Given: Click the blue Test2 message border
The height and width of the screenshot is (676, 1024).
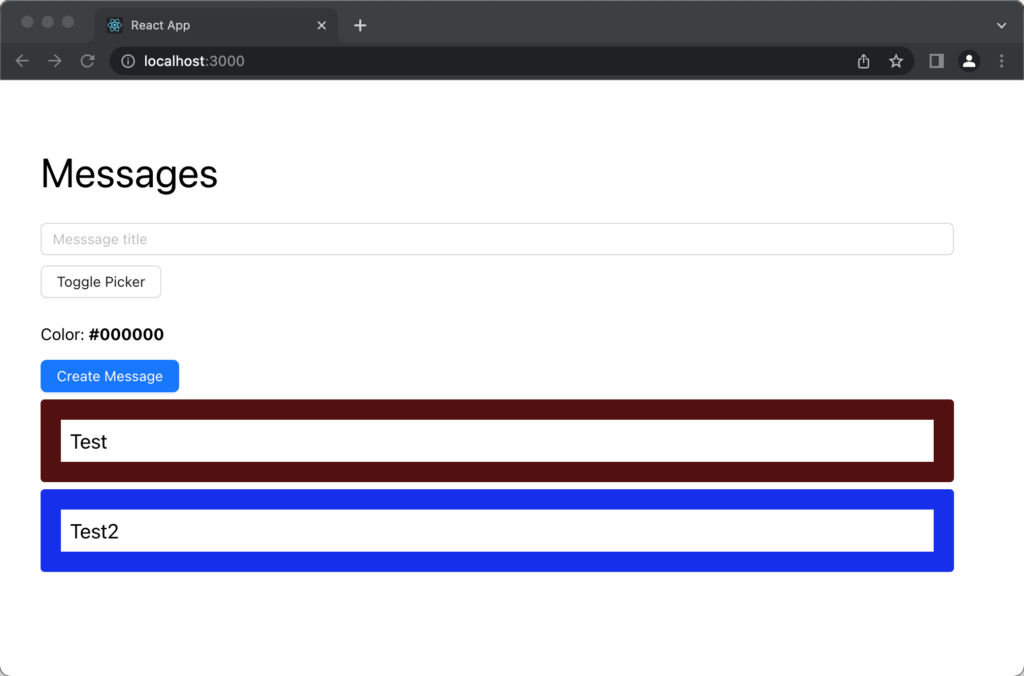Looking at the screenshot, I should 497,499.
